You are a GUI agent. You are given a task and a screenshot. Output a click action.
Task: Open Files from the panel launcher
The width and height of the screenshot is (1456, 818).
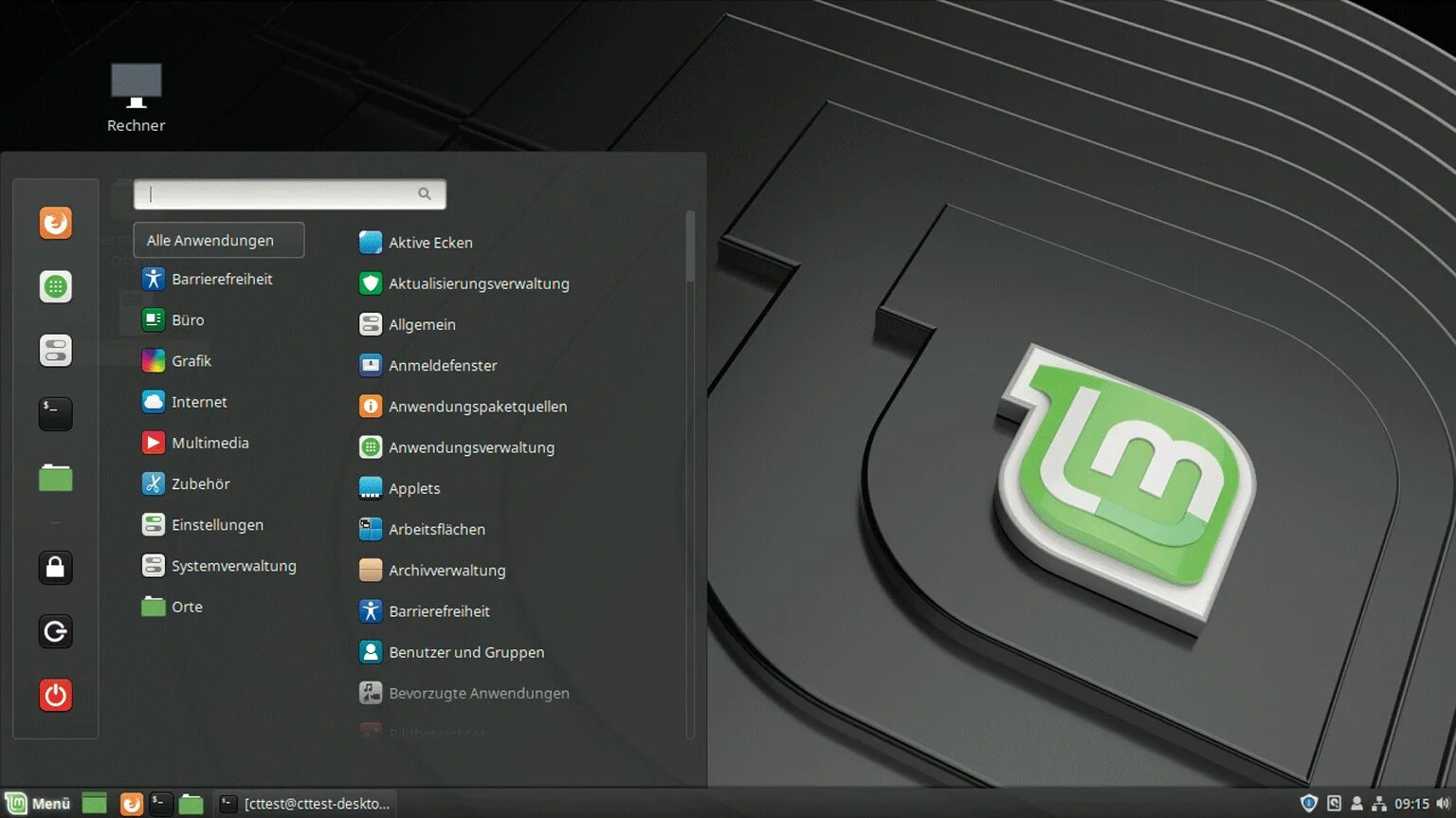coord(191,804)
